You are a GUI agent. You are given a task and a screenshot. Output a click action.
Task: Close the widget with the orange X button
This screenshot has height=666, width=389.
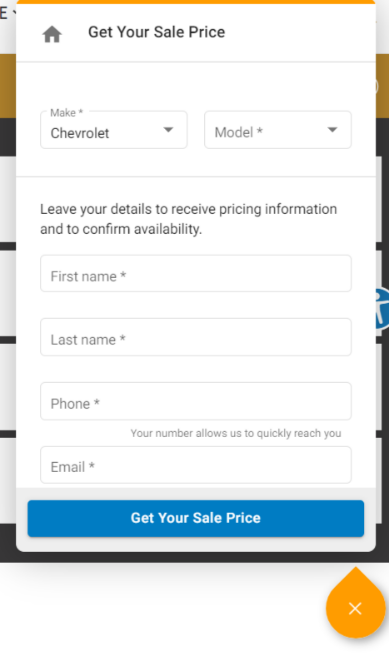[355, 608]
